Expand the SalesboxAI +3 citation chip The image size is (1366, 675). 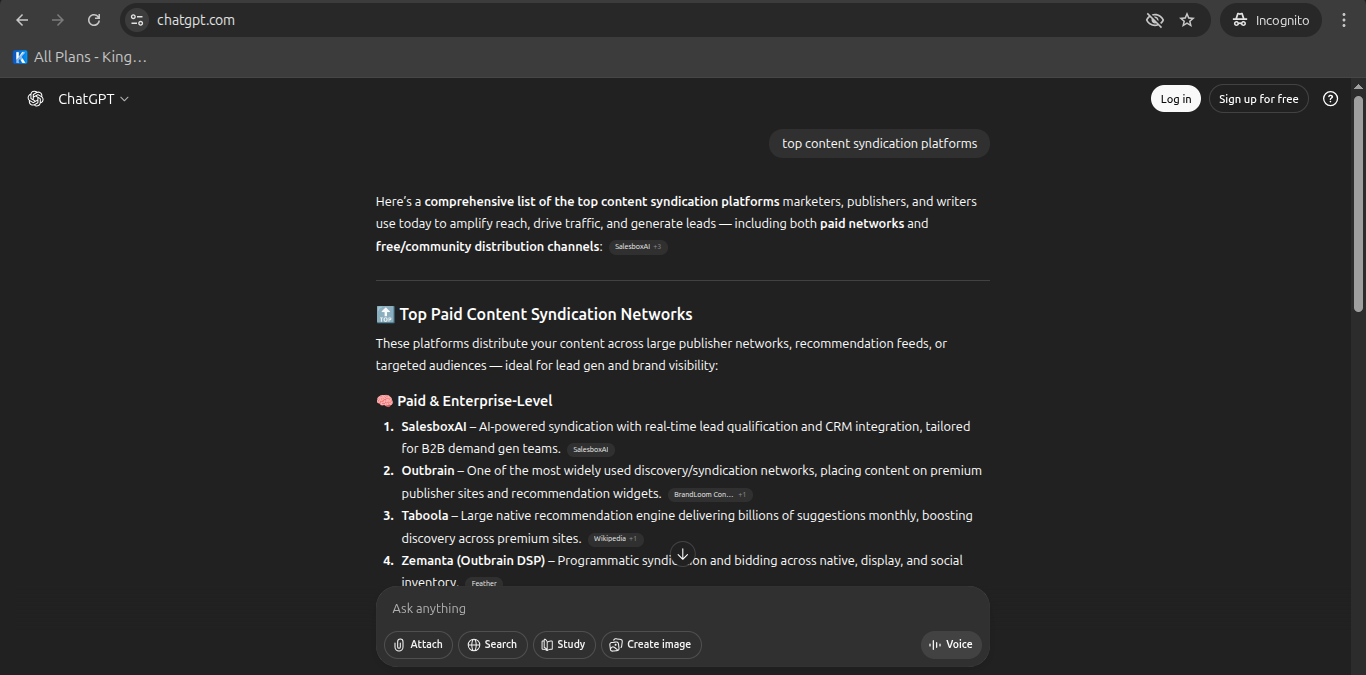click(x=637, y=246)
